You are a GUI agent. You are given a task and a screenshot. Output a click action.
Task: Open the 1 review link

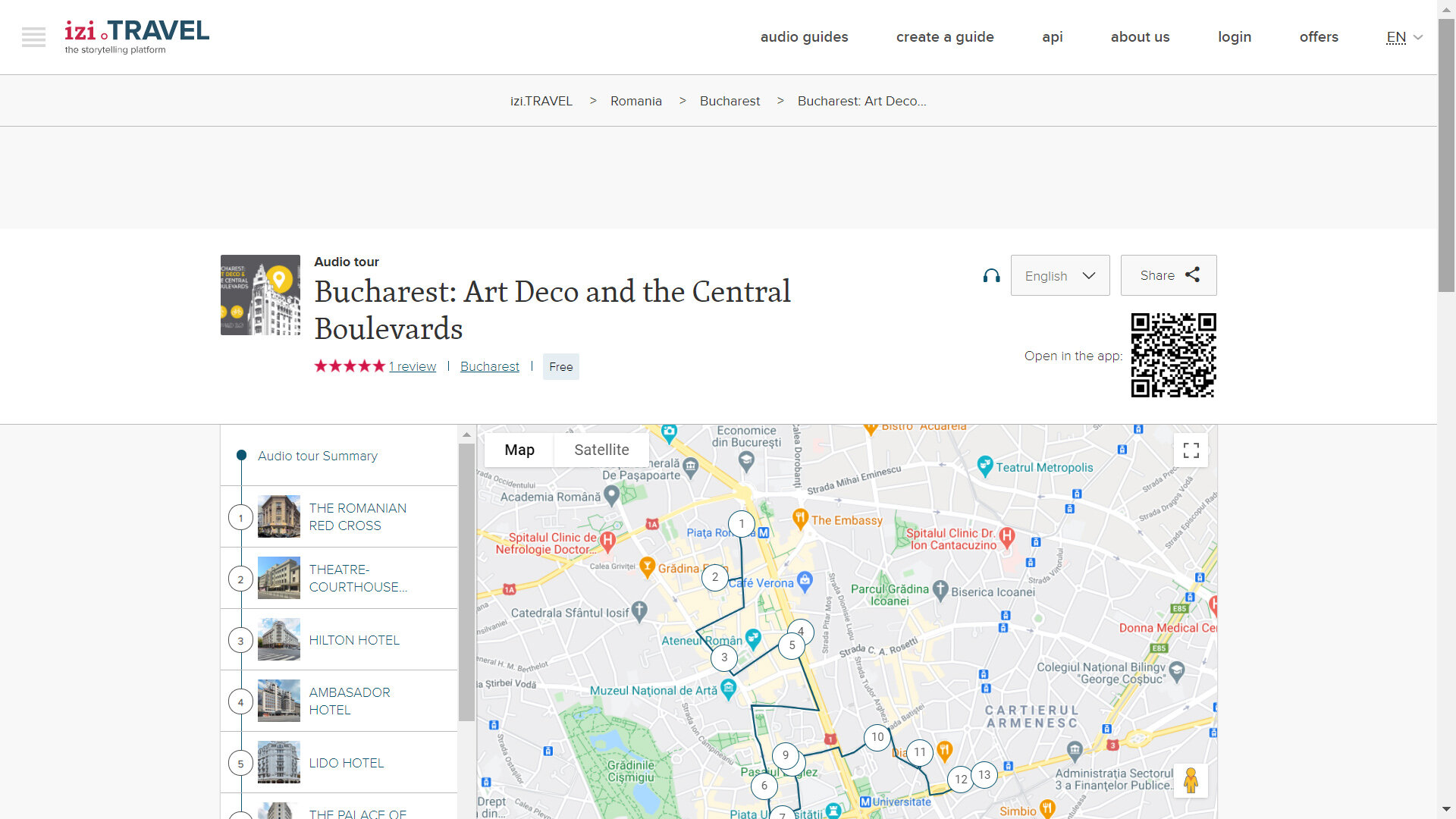point(413,366)
